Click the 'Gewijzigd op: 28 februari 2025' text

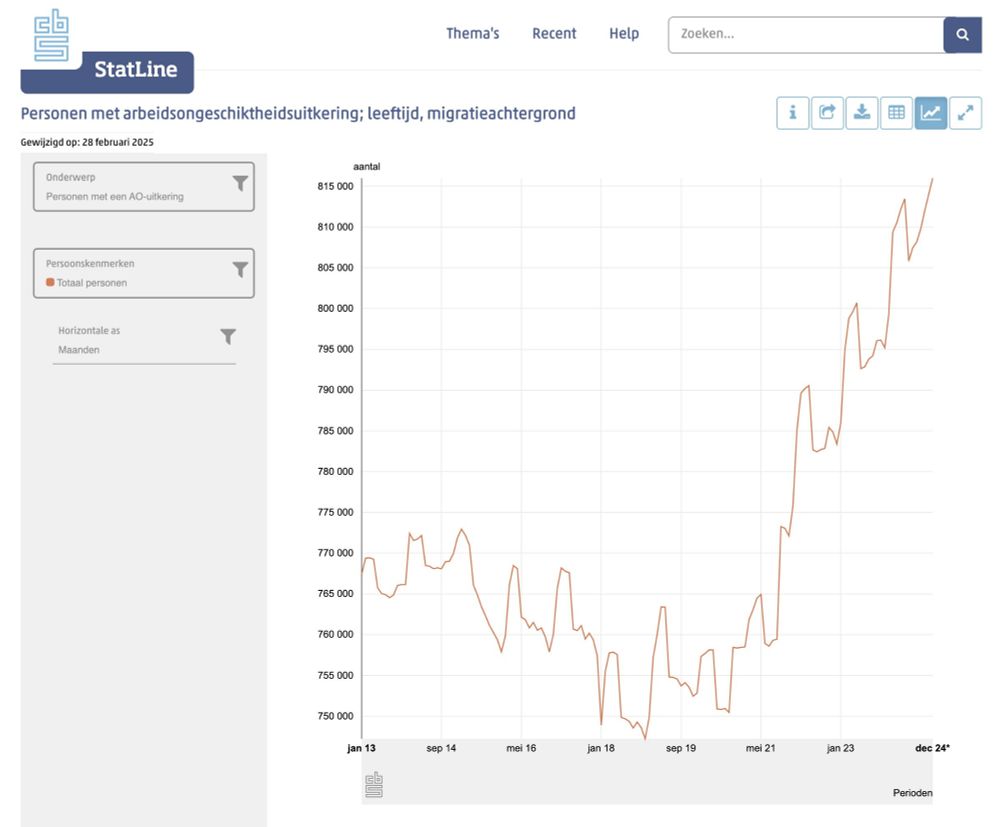87,142
